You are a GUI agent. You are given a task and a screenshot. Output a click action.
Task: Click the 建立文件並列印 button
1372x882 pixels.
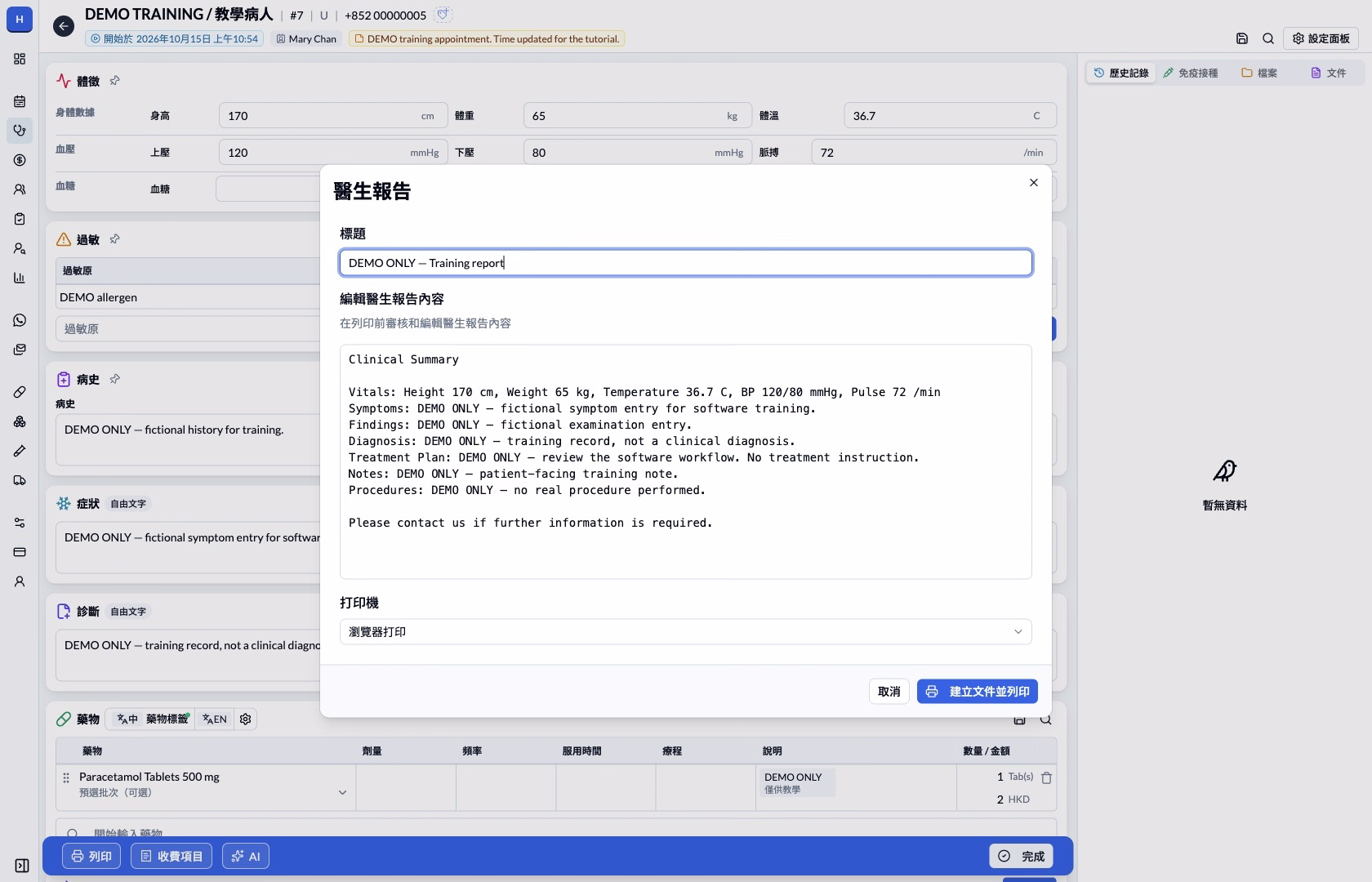977,692
